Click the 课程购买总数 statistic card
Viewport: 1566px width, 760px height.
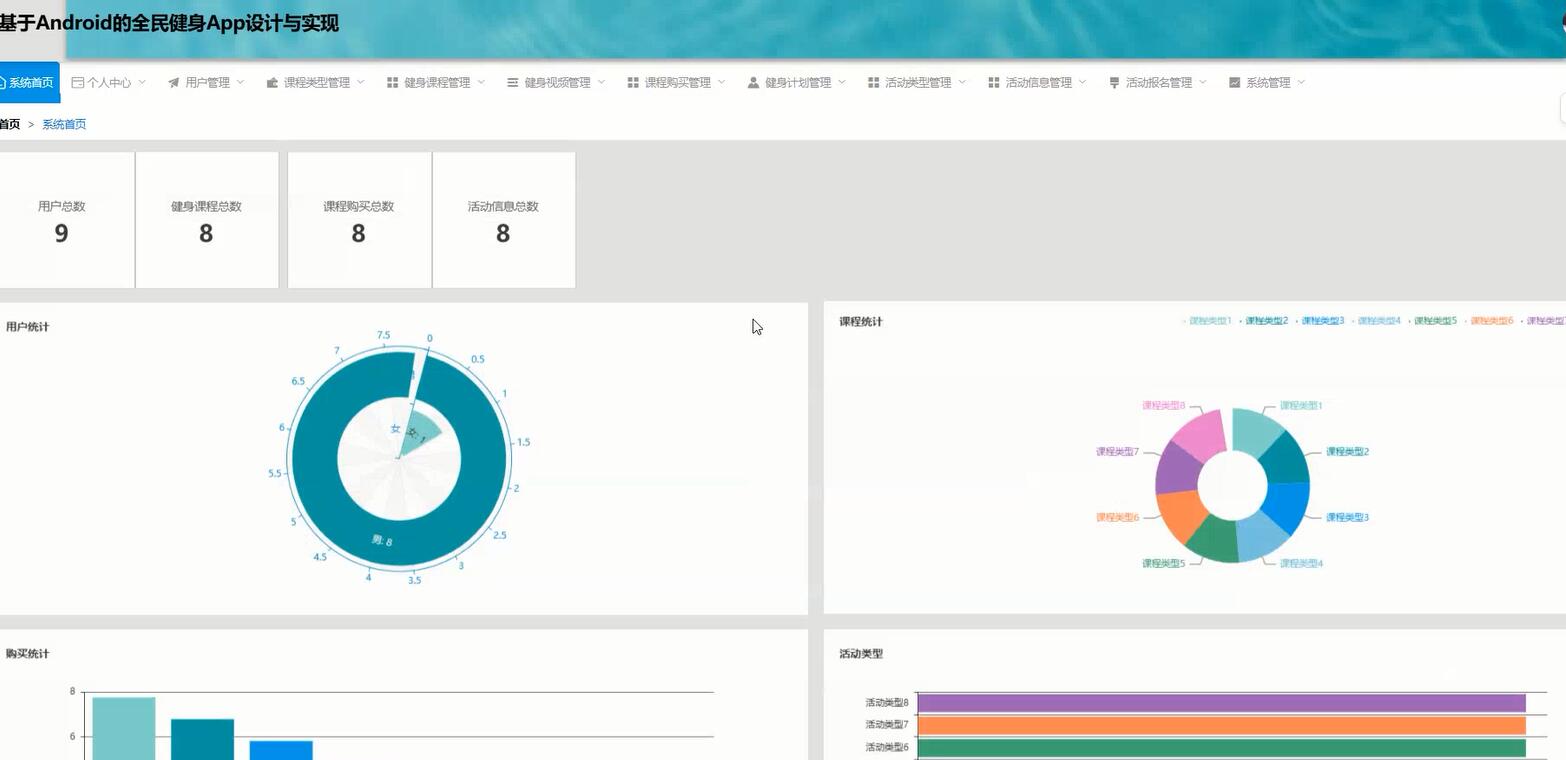click(359, 220)
